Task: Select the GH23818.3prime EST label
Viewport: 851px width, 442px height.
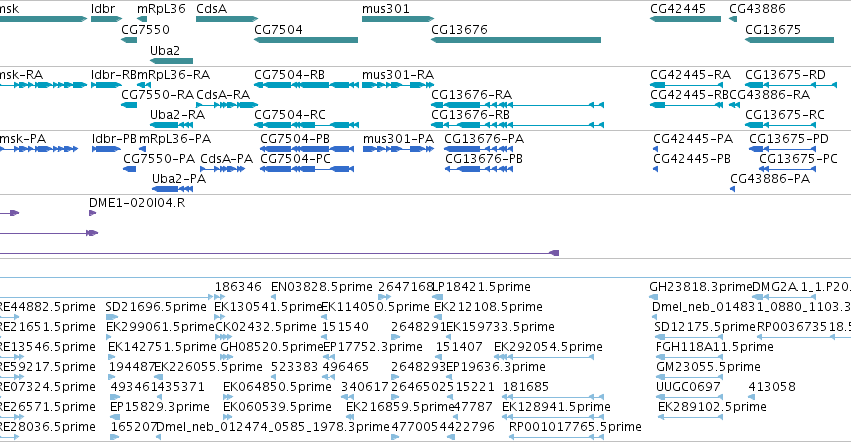Action: 701,286
